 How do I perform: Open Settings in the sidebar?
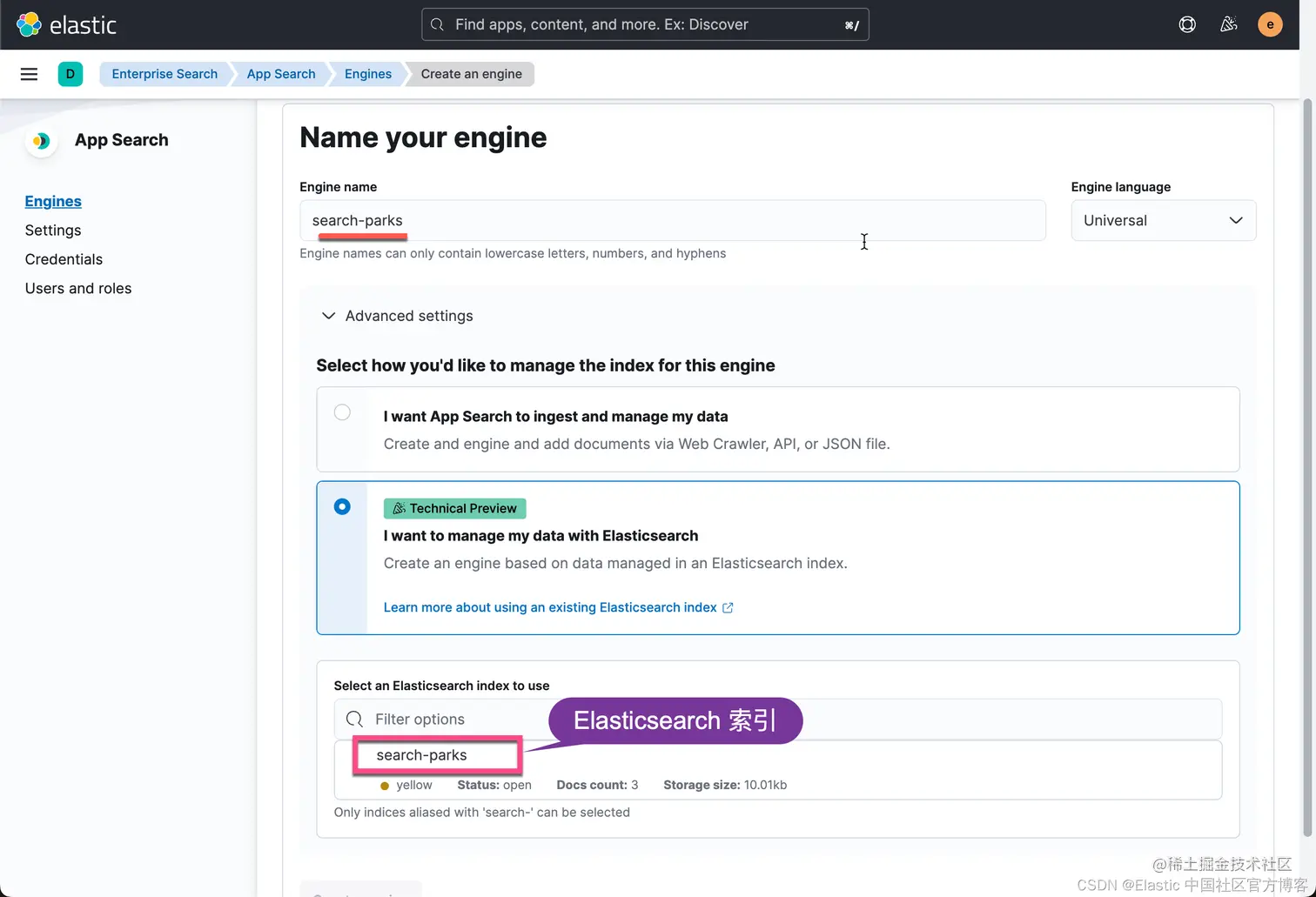[x=53, y=231]
